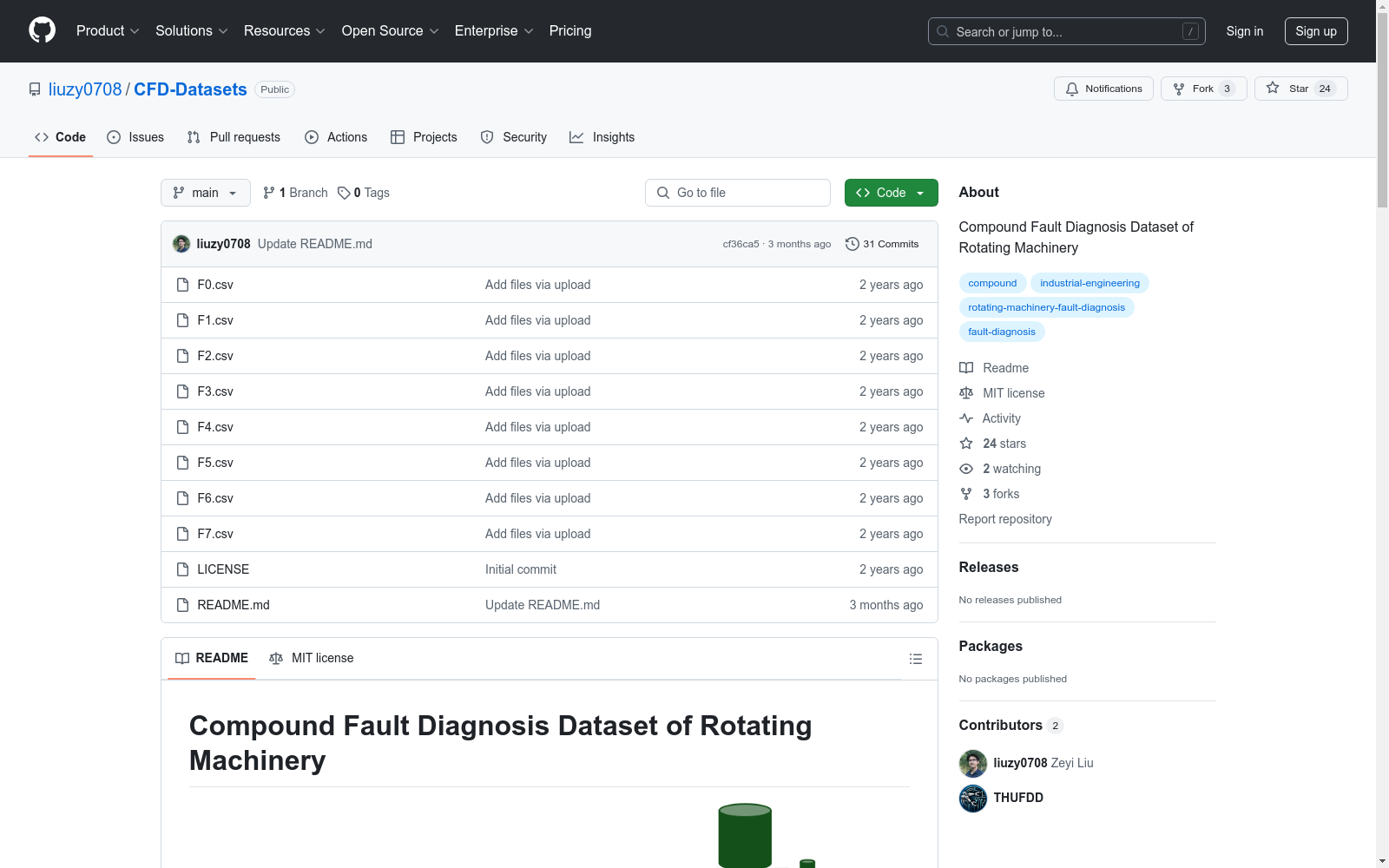Click the Packages heading link

[x=991, y=646]
